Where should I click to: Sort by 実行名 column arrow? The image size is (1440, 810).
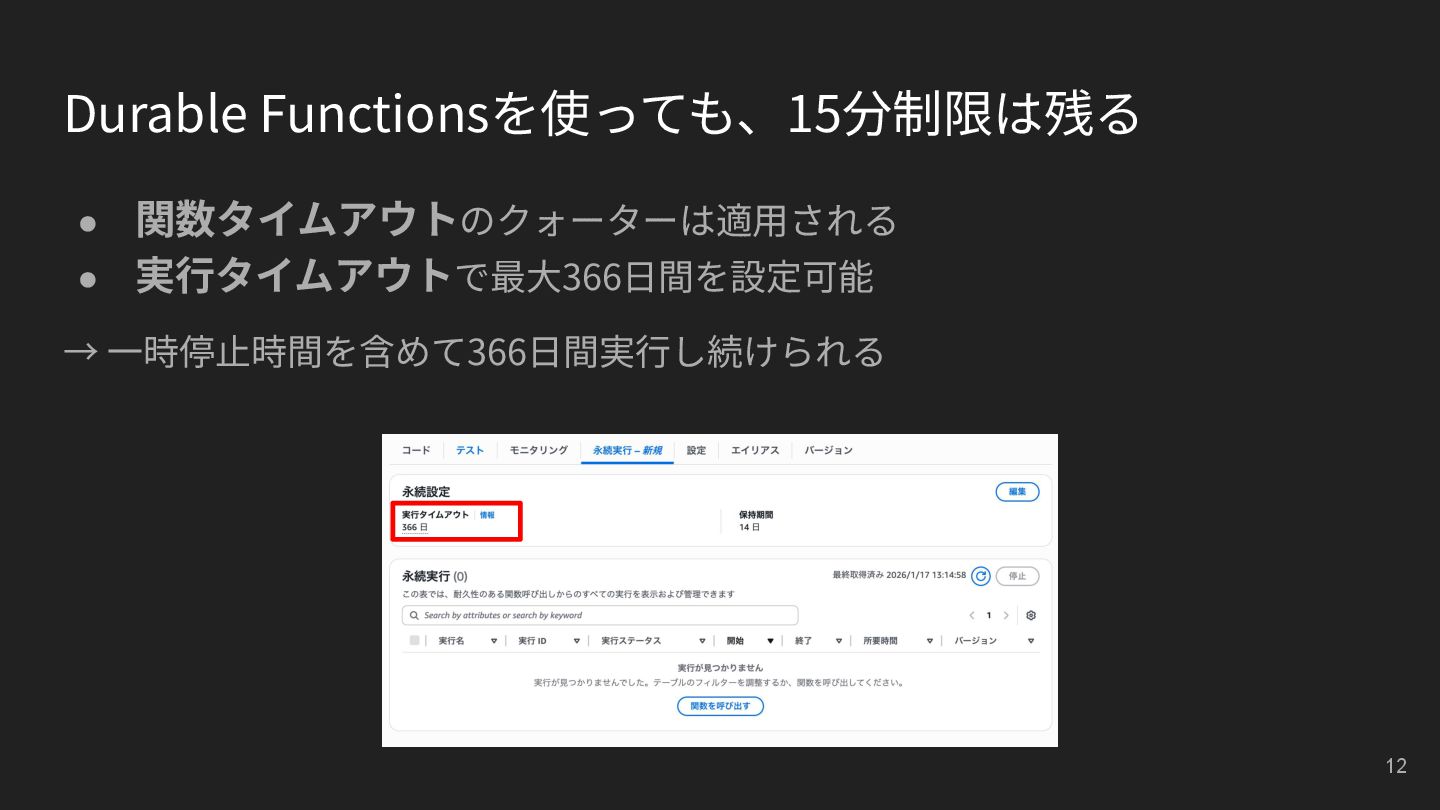(494, 641)
